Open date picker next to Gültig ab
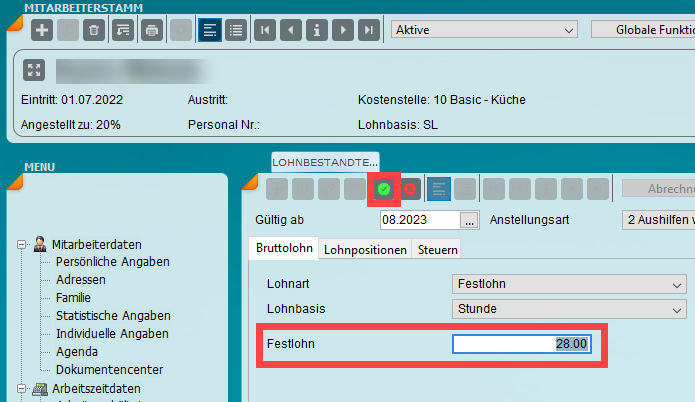Image resolution: width=695 pixels, height=402 pixels. coord(469,220)
